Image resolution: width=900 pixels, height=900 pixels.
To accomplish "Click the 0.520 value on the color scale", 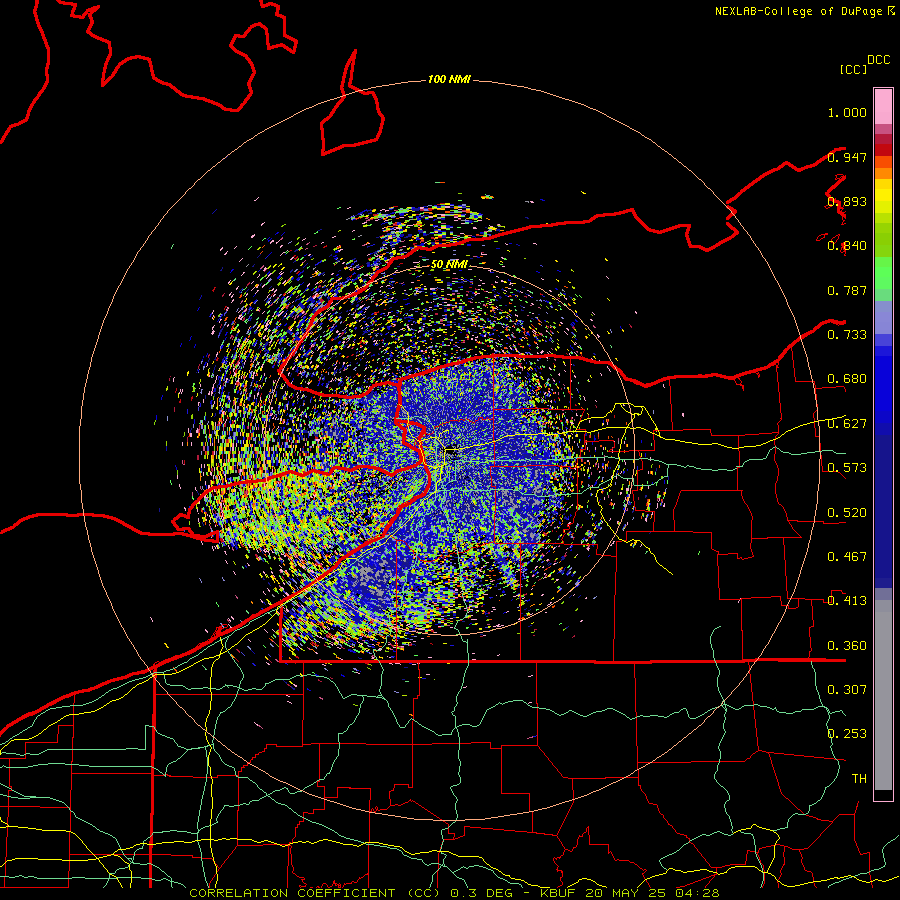I will tap(847, 513).
